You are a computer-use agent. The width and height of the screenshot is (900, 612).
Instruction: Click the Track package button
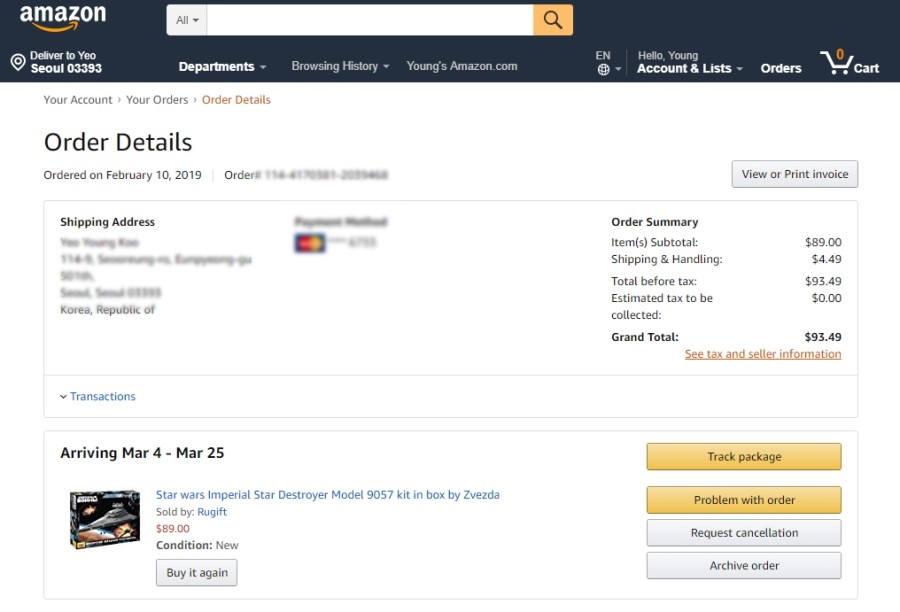click(743, 457)
